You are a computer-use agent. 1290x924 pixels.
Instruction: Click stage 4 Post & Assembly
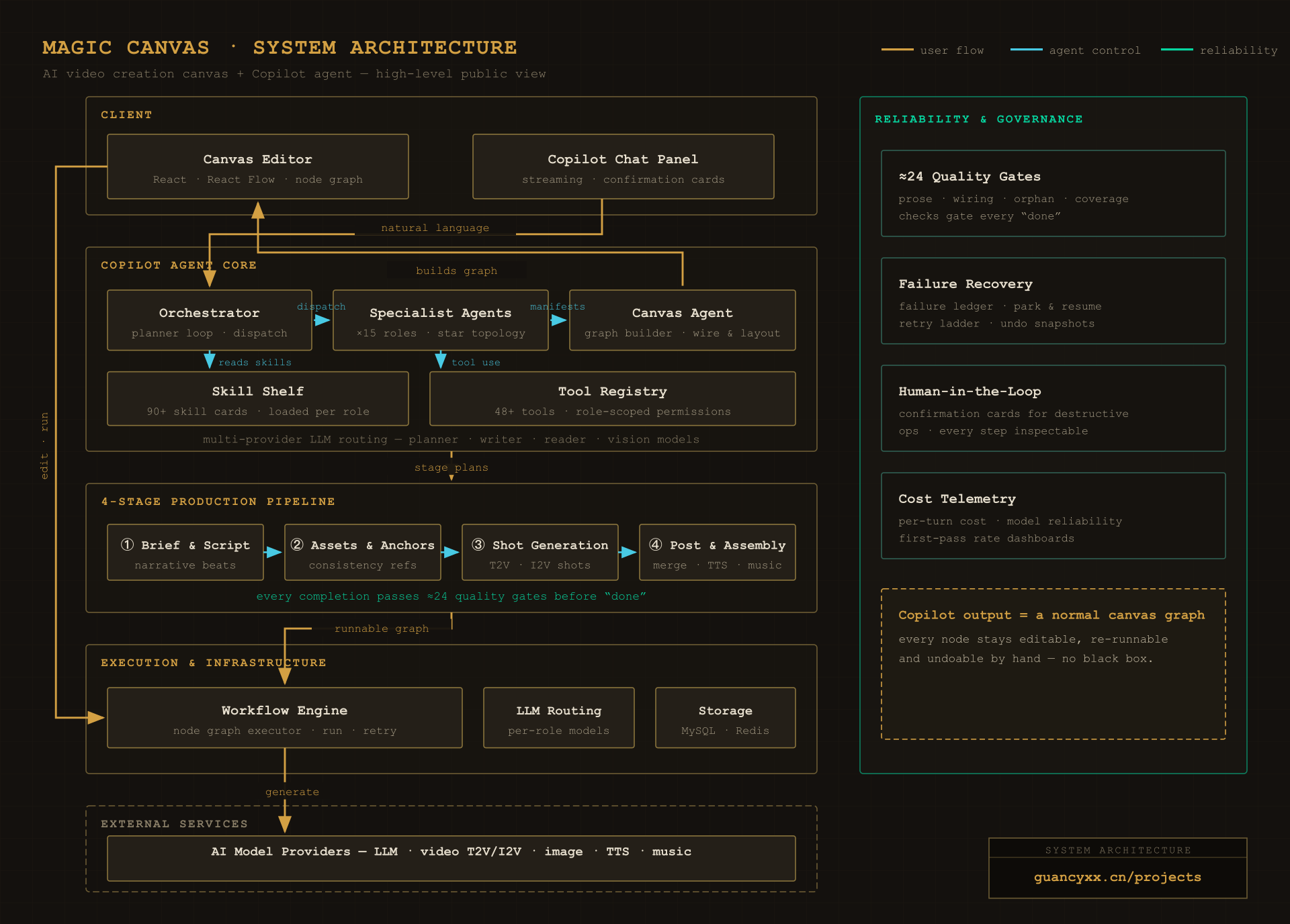718,553
